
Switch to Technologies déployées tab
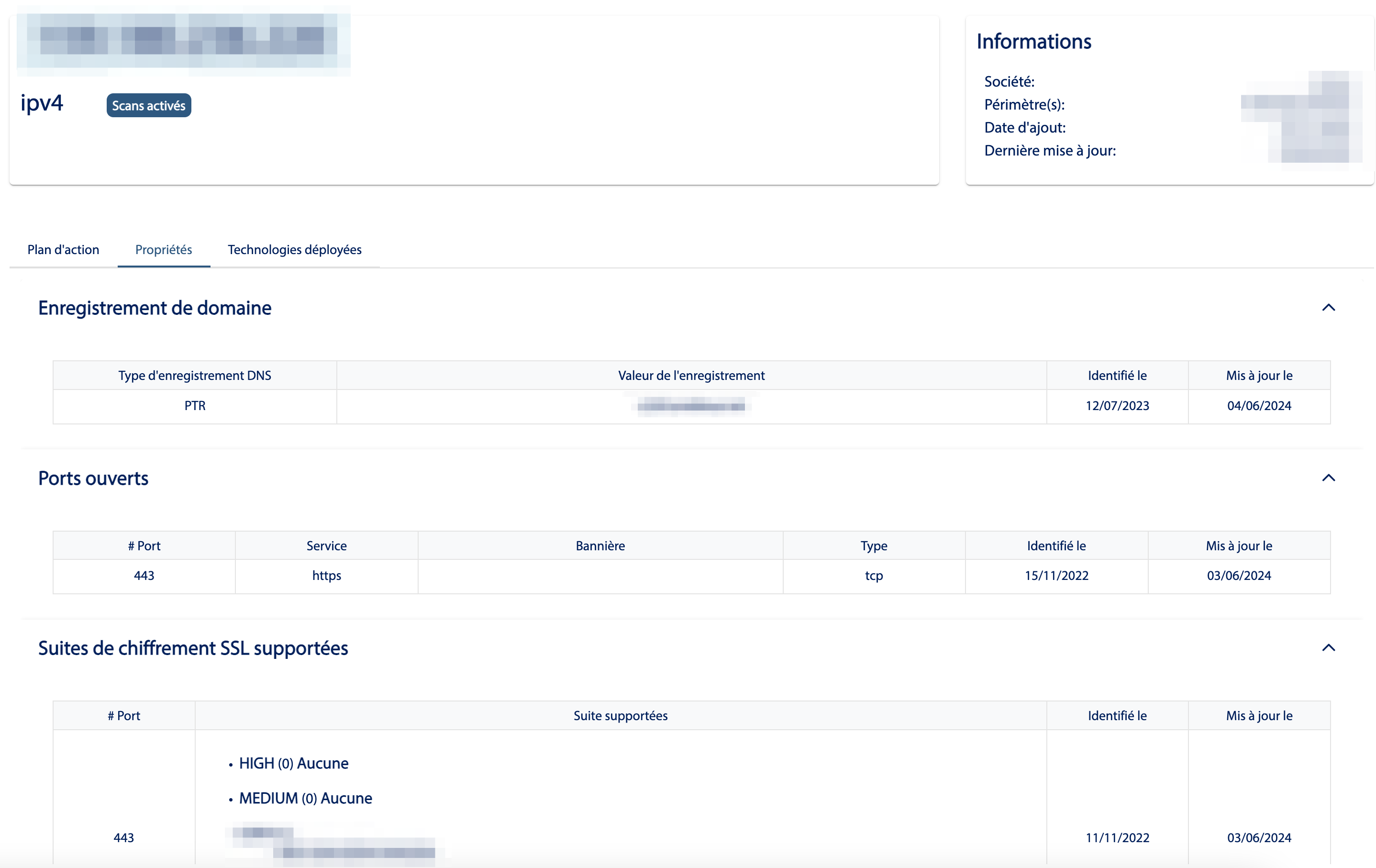point(294,250)
